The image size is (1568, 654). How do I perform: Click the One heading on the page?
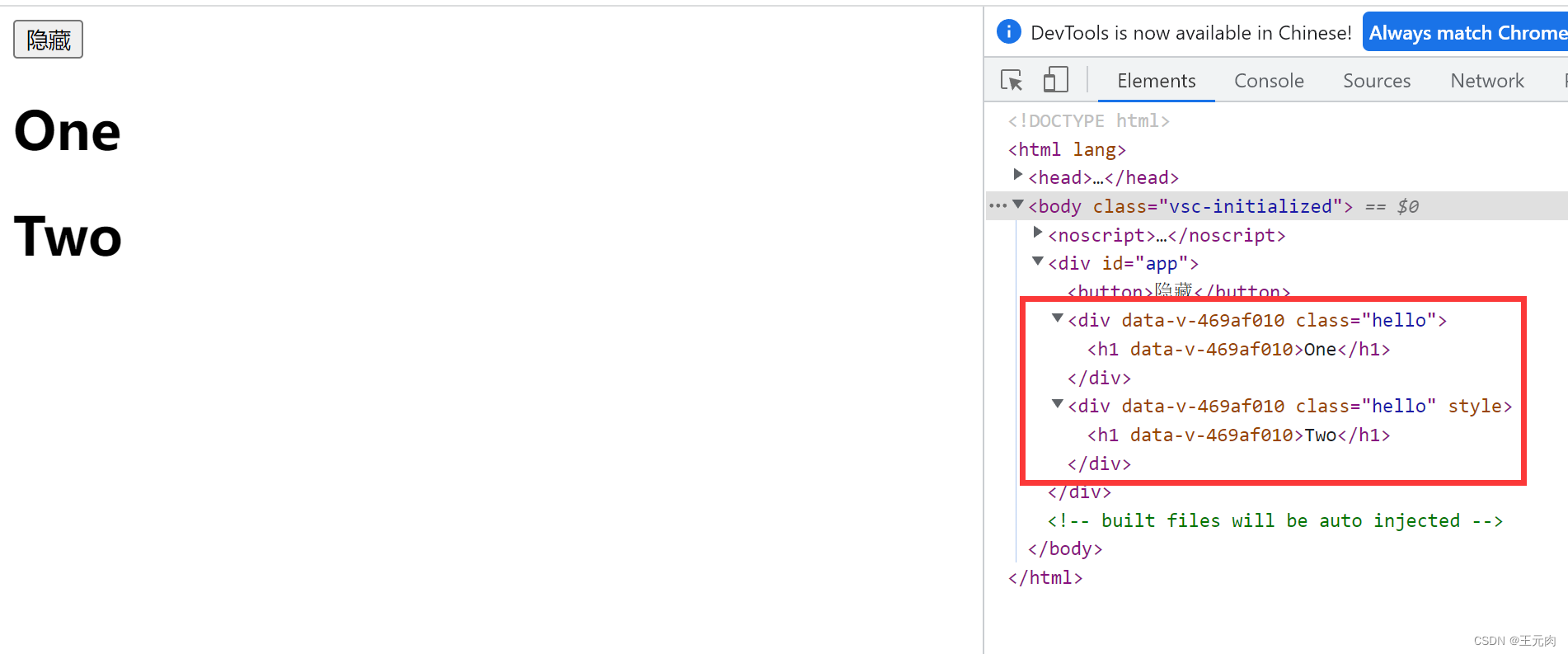click(68, 131)
